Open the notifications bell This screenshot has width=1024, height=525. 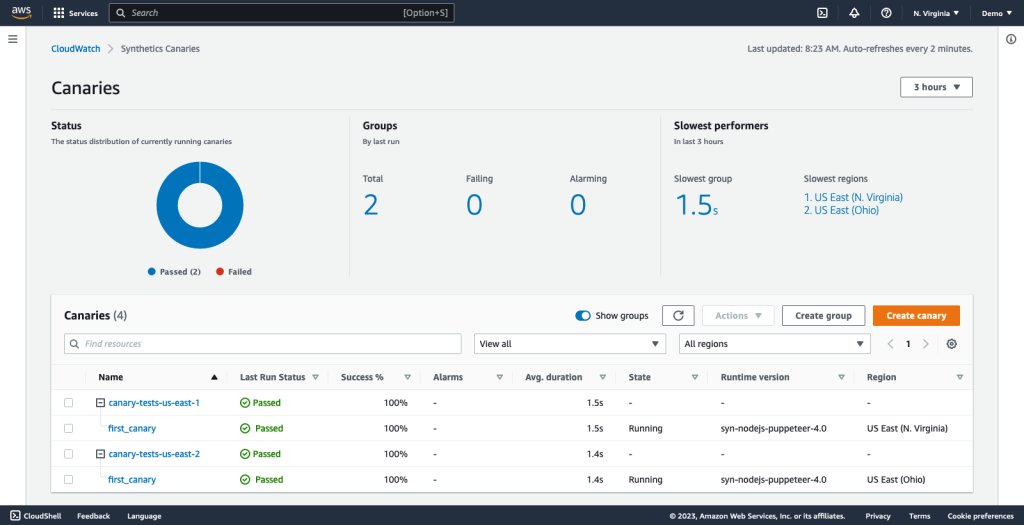854,13
